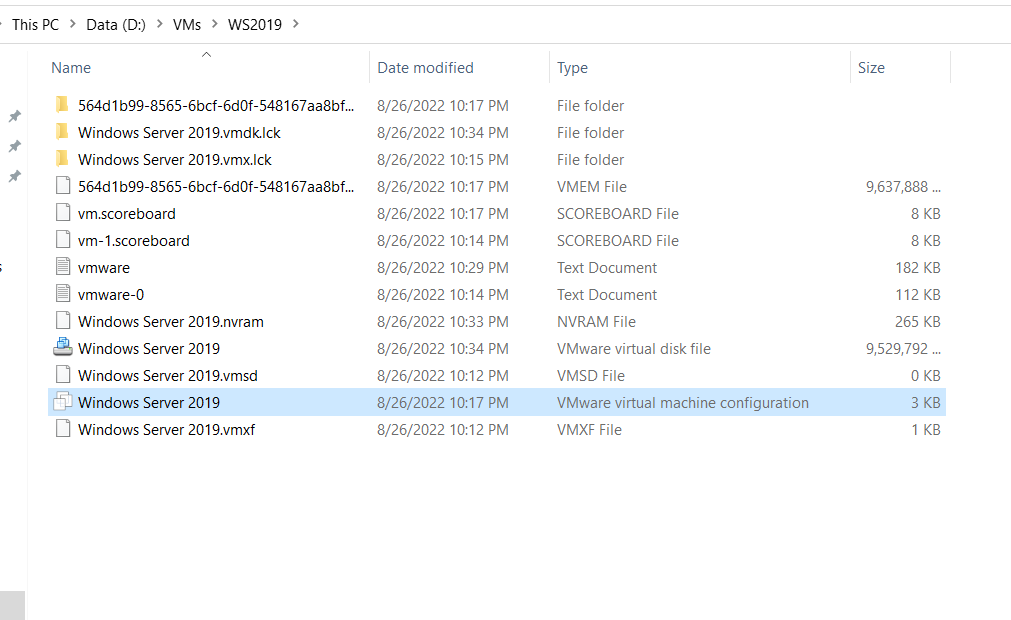Click the Windows Server 2019.nvram file icon
This screenshot has height=620, width=1011.
(x=63, y=321)
